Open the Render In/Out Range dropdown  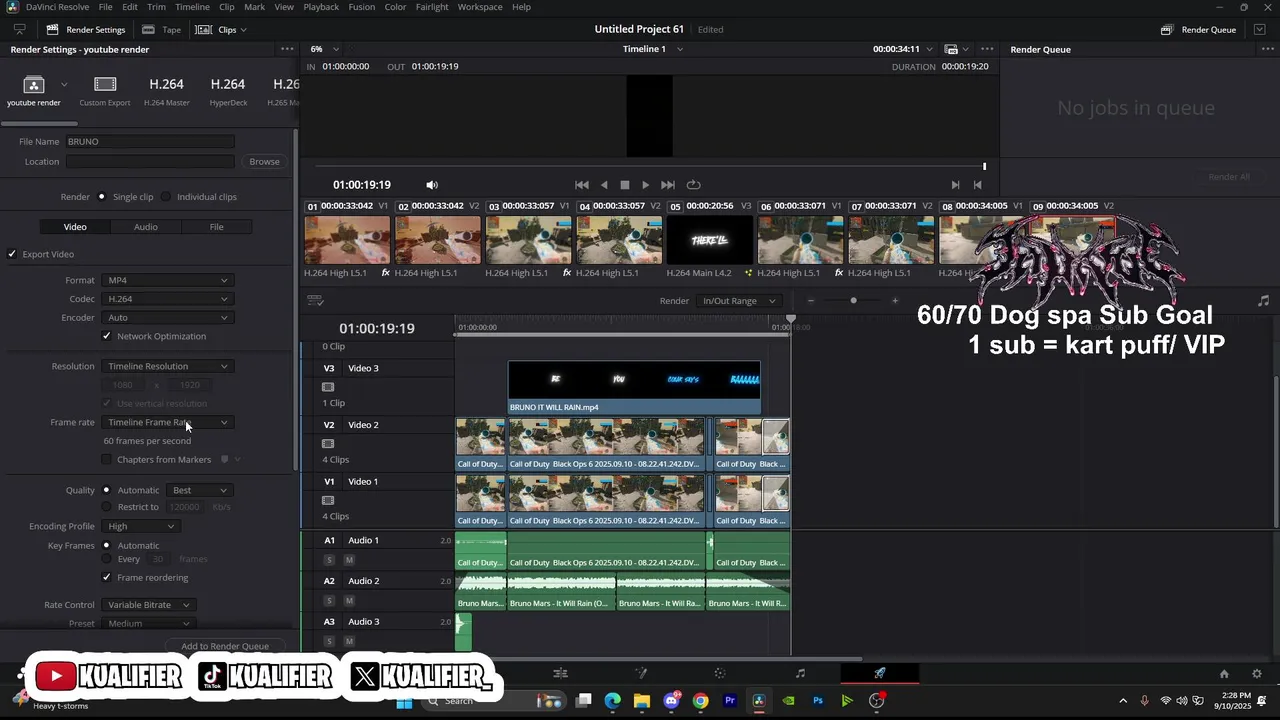pyautogui.click(x=738, y=301)
